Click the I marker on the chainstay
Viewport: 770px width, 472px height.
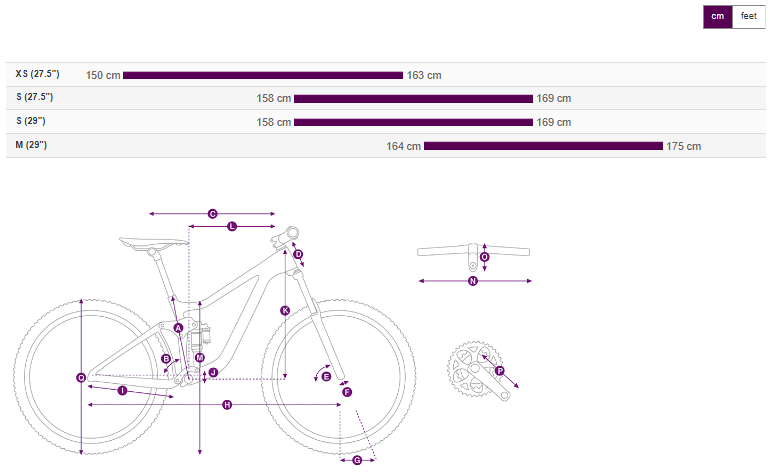[122, 391]
